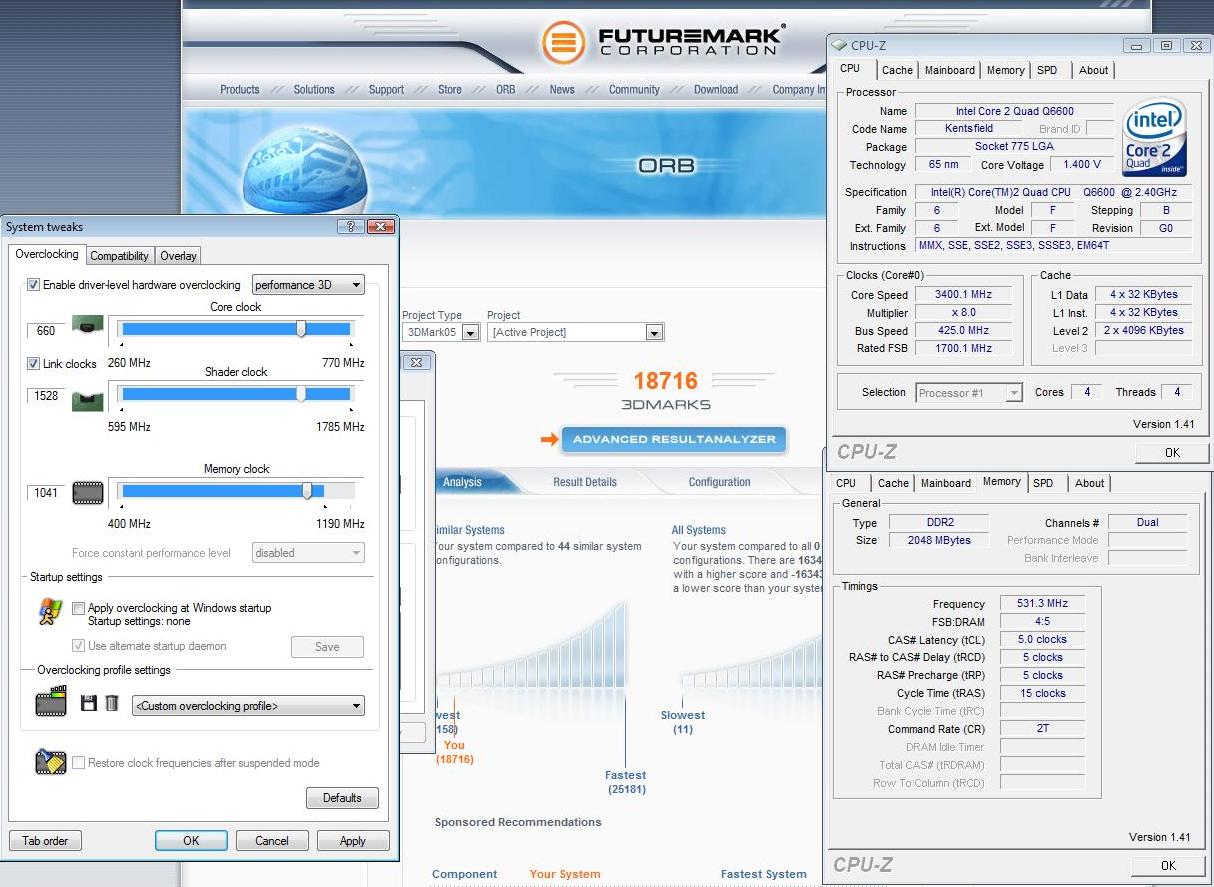
Task: Open Memory tab in upper CPU-Z window
Action: [1005, 70]
